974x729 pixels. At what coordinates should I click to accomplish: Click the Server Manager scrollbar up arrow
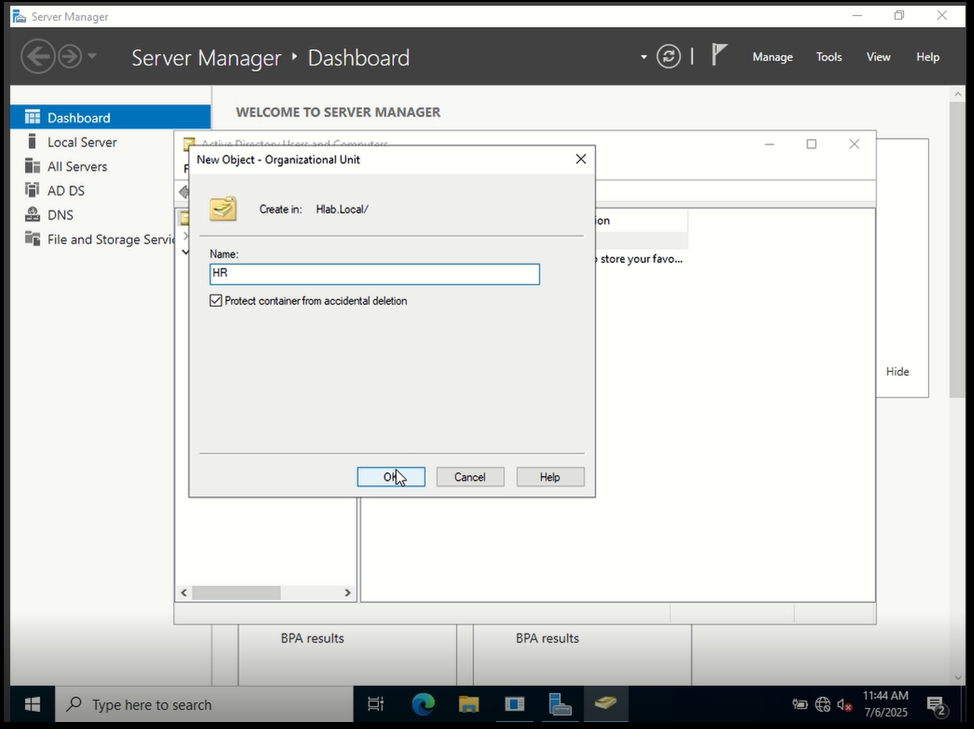957,94
